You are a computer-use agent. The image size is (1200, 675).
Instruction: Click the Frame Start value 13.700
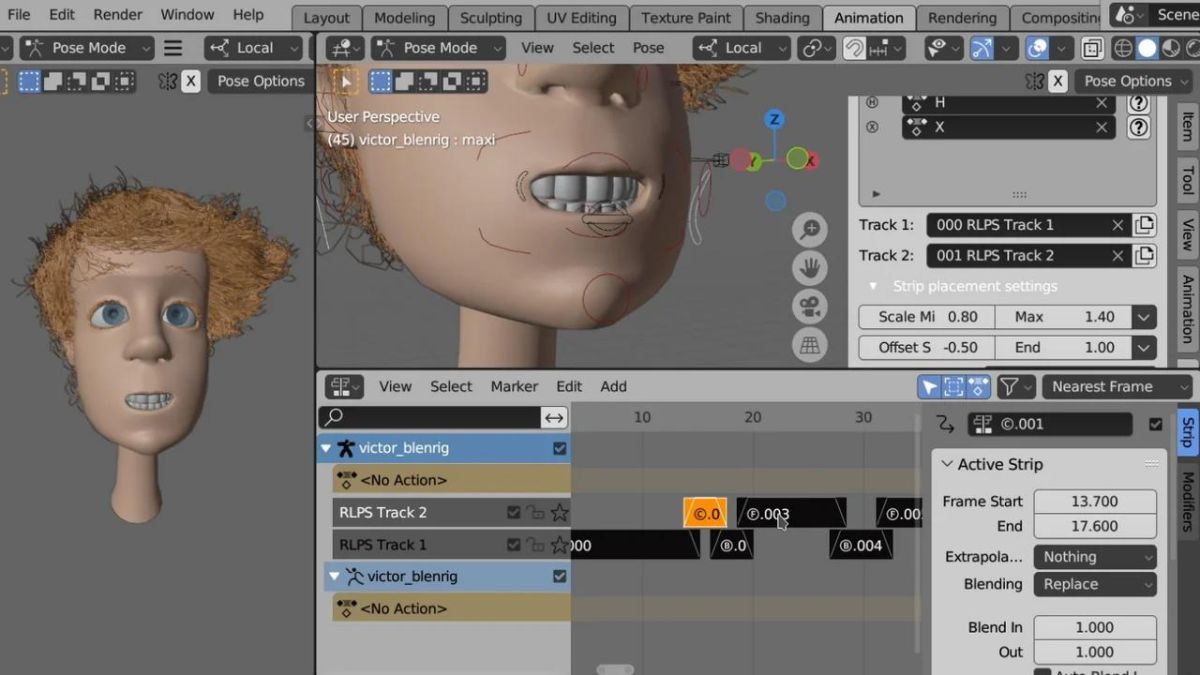[1095, 501]
